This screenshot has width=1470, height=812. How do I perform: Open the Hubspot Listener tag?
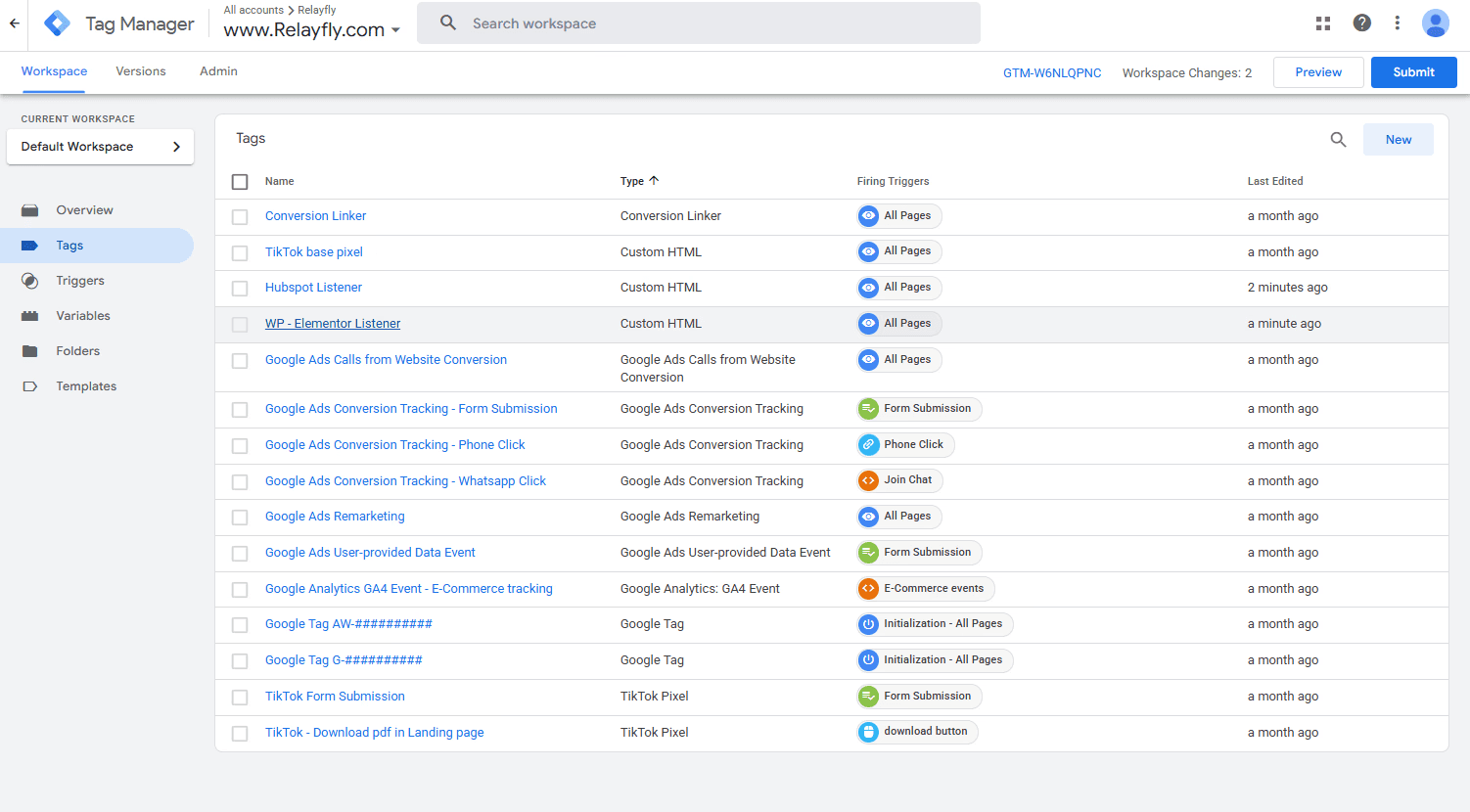click(313, 288)
